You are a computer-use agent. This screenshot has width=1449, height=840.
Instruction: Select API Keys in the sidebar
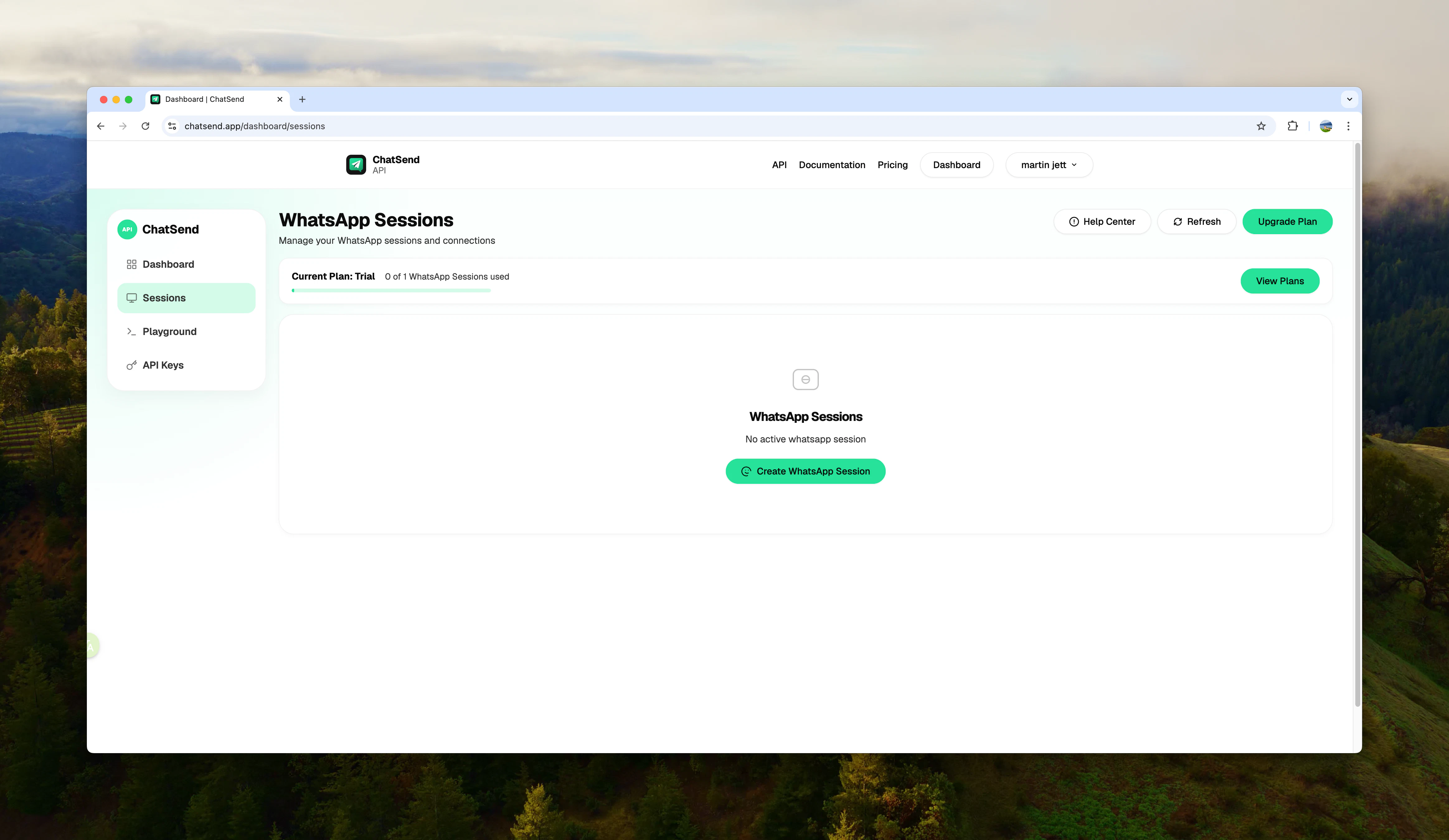[186, 365]
